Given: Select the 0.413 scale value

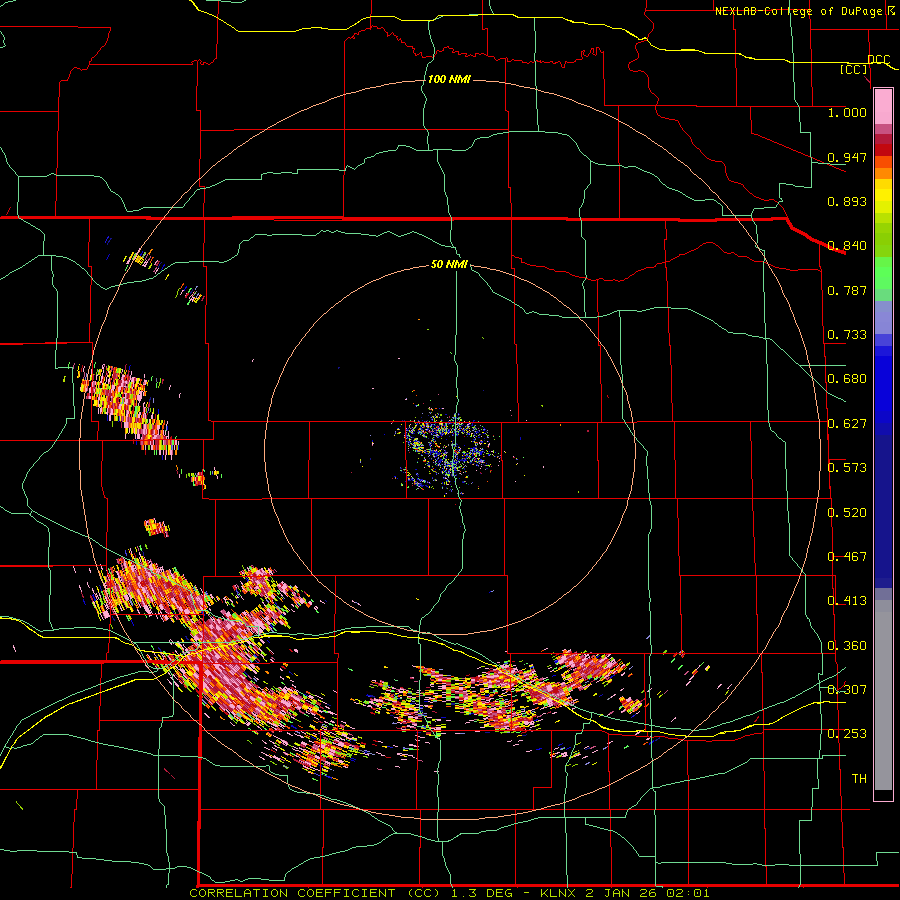Looking at the screenshot, I should (847, 601).
